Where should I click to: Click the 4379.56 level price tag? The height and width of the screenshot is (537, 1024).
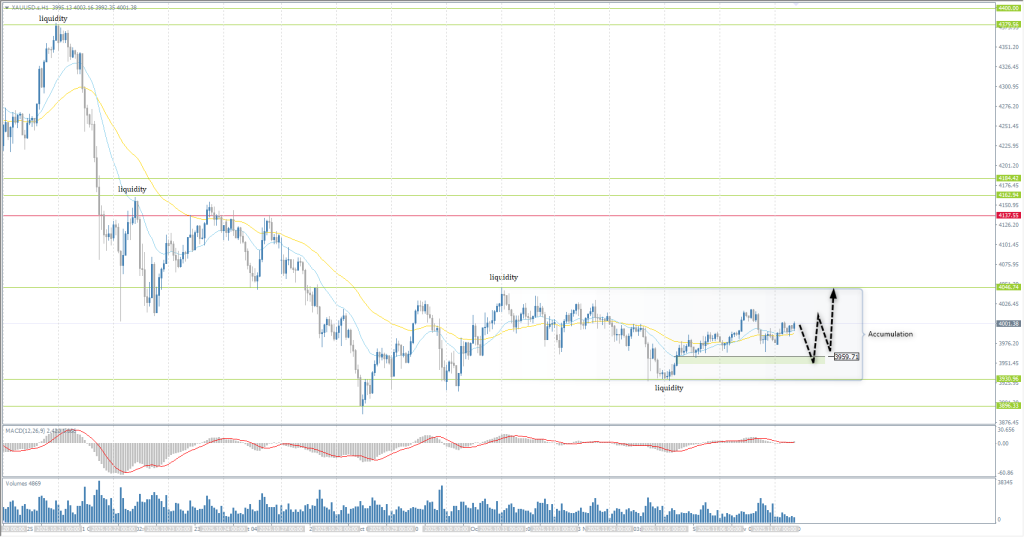(1008, 25)
